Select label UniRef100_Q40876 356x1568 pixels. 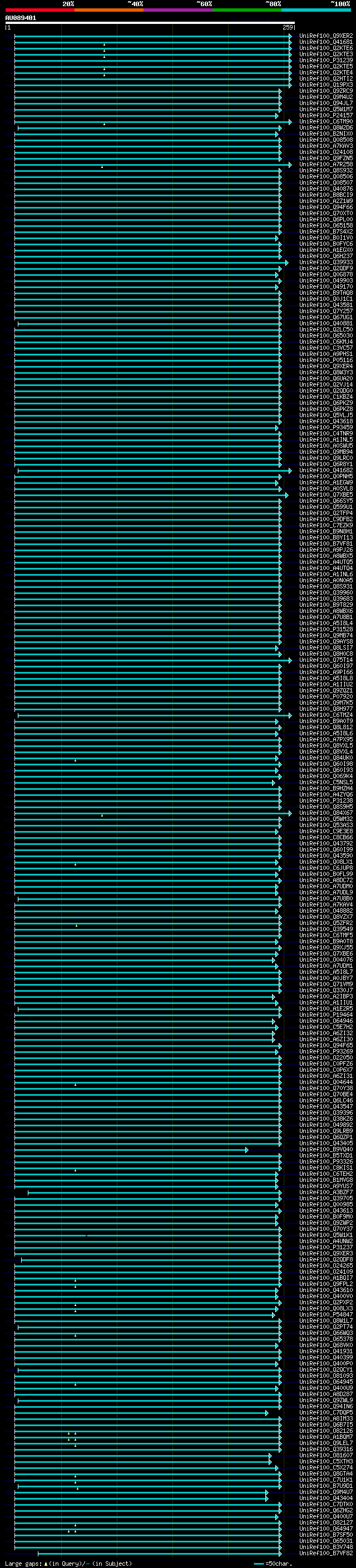(326, 189)
